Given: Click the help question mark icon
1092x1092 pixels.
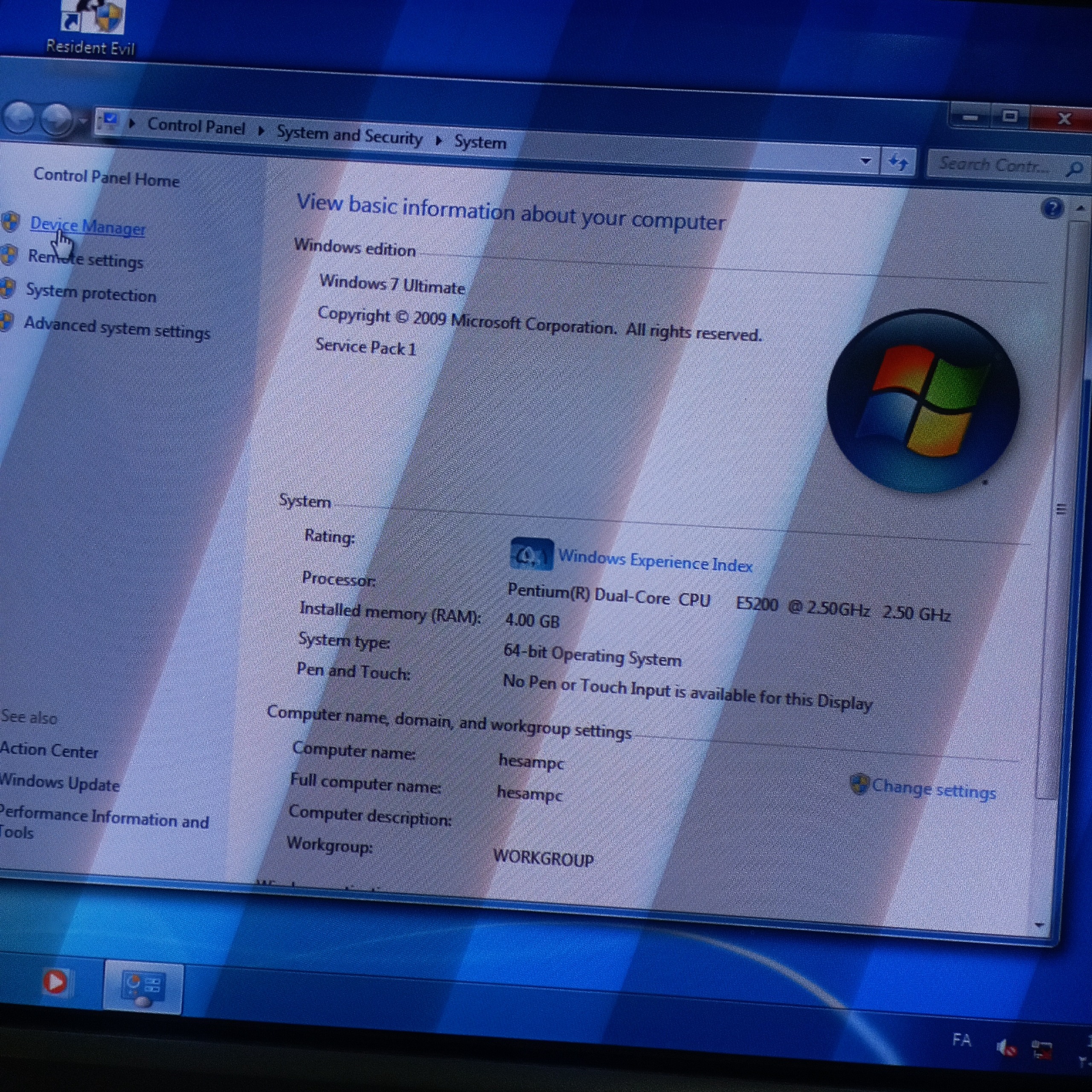Looking at the screenshot, I should click(x=1052, y=209).
